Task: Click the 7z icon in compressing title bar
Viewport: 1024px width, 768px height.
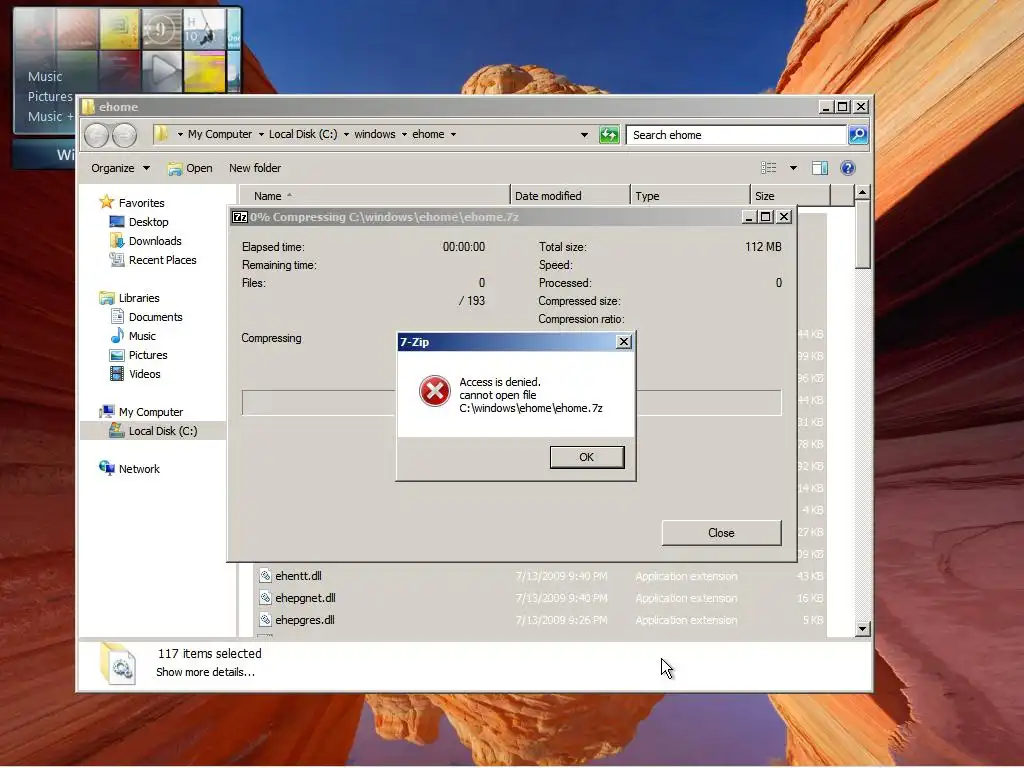Action: coord(240,217)
